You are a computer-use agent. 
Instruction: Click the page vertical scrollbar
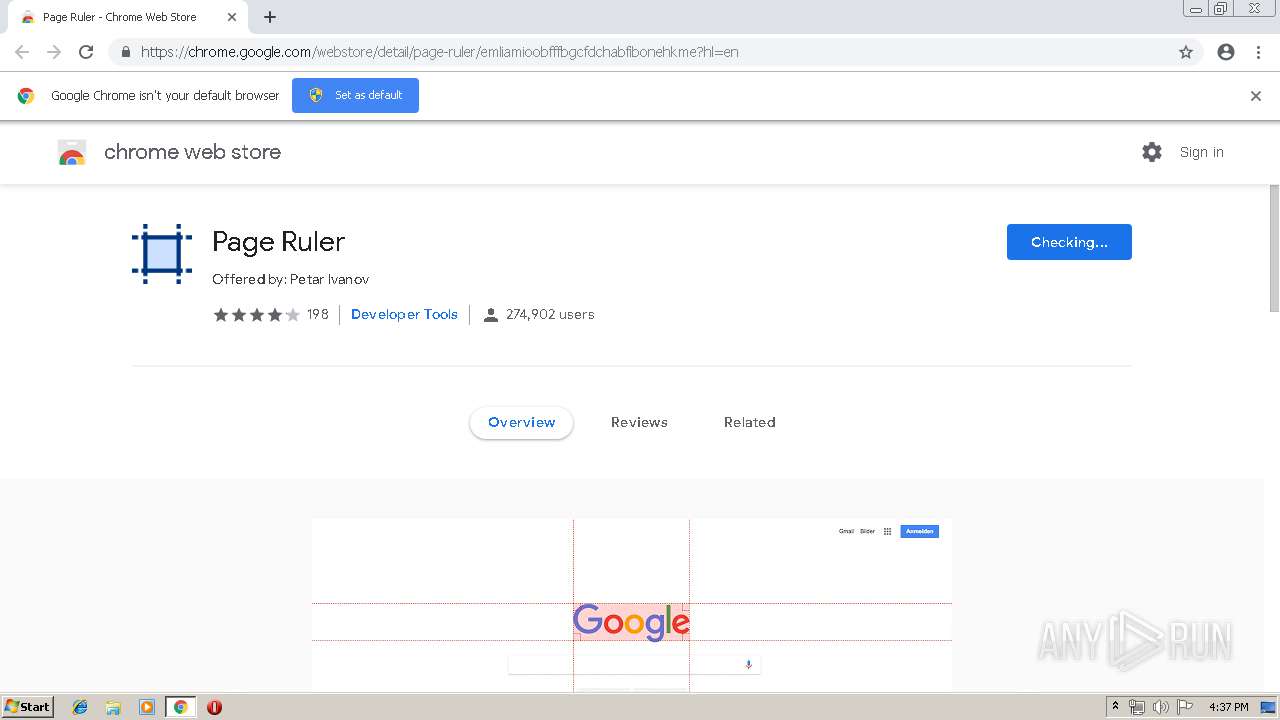[1274, 248]
